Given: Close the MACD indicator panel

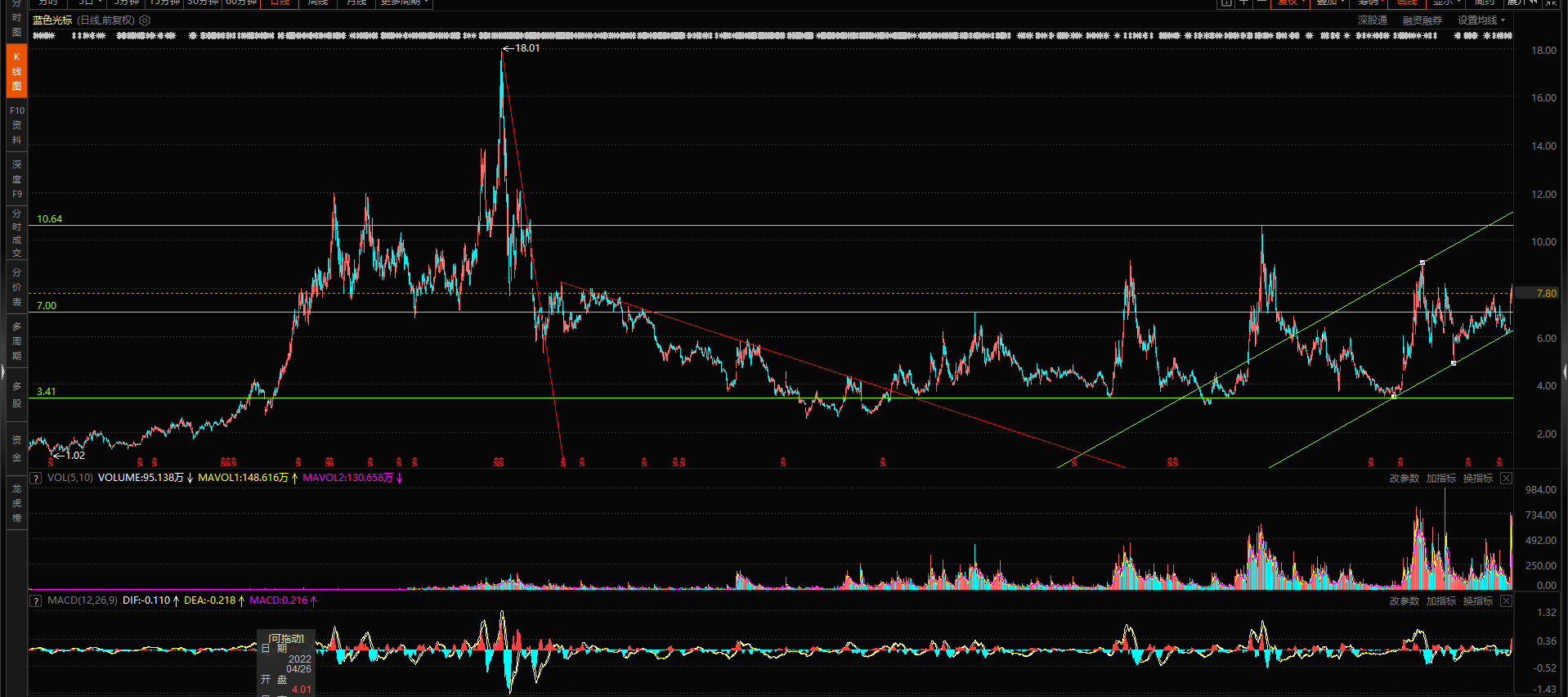Looking at the screenshot, I should 1506,600.
